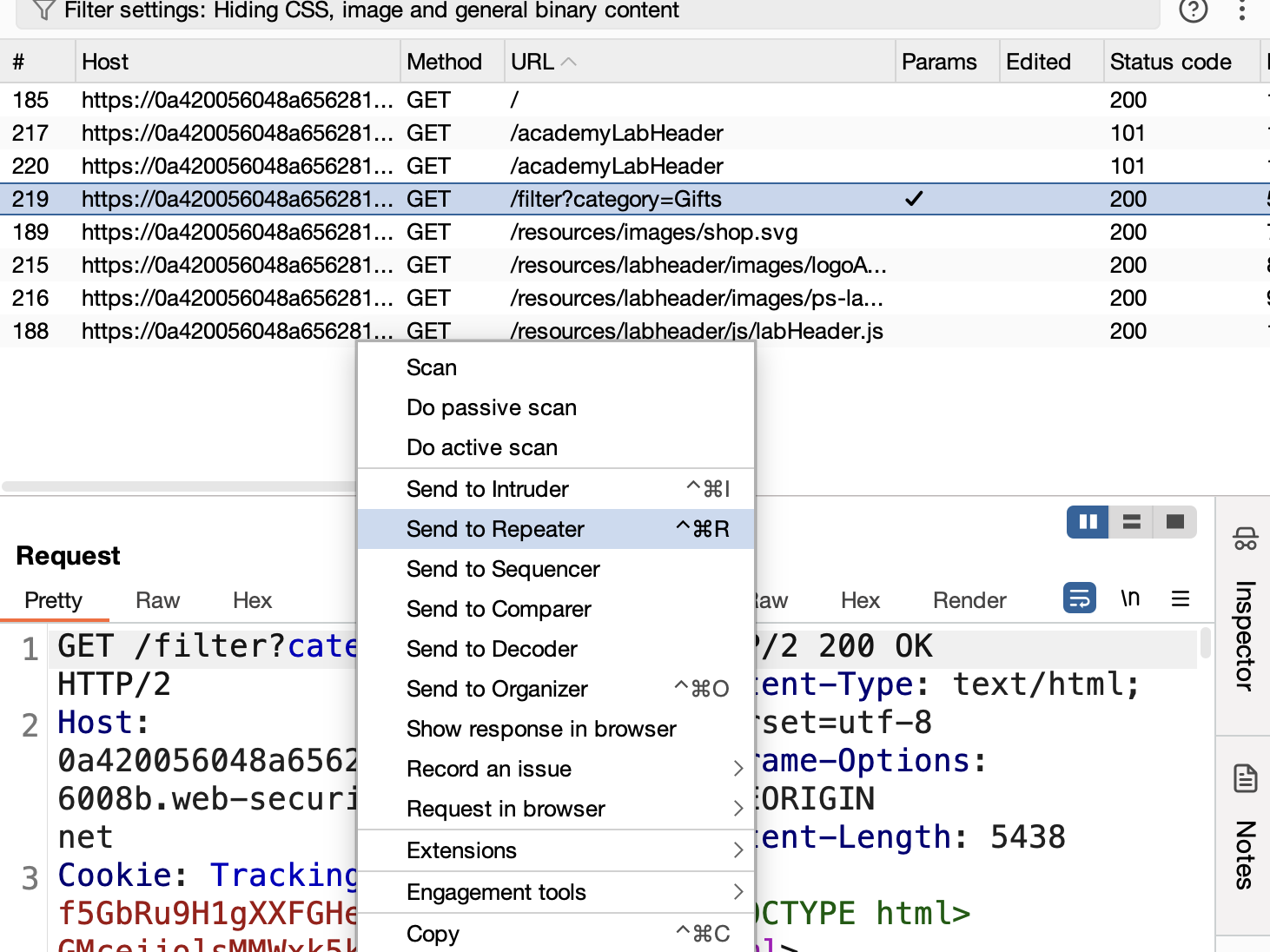
Task: Open the help question mark icon
Action: click(x=1194, y=10)
